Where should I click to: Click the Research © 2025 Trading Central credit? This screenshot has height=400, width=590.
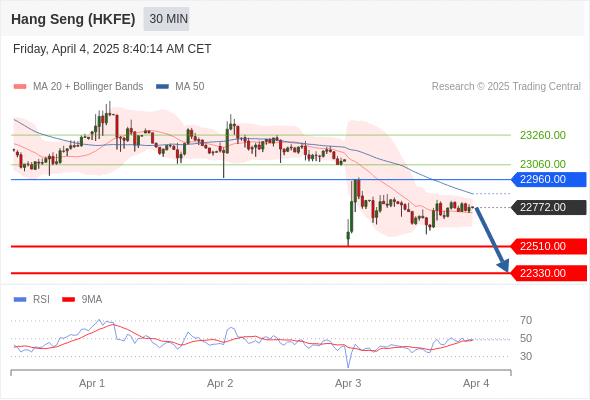point(506,87)
